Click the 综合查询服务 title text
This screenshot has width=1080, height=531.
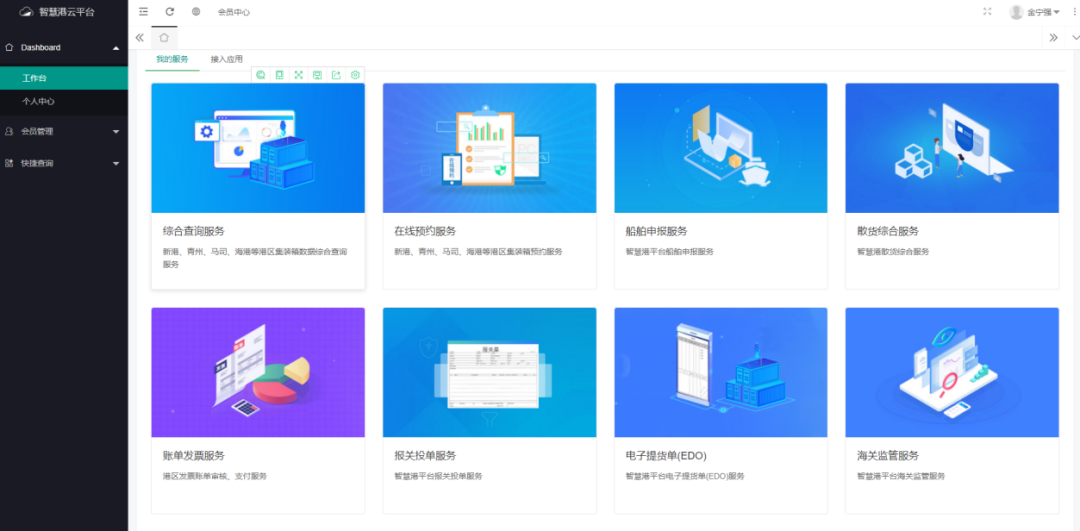pyautogui.click(x=194, y=231)
